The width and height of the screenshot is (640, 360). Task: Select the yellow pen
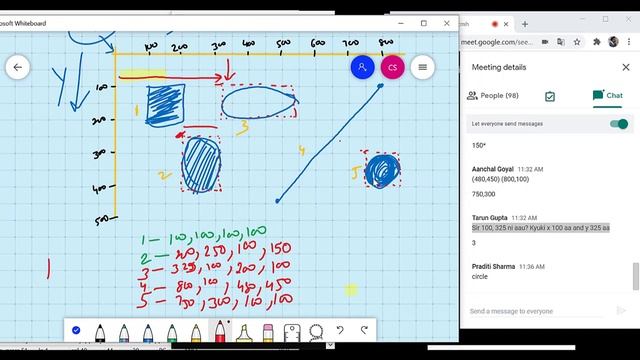(x=196, y=332)
